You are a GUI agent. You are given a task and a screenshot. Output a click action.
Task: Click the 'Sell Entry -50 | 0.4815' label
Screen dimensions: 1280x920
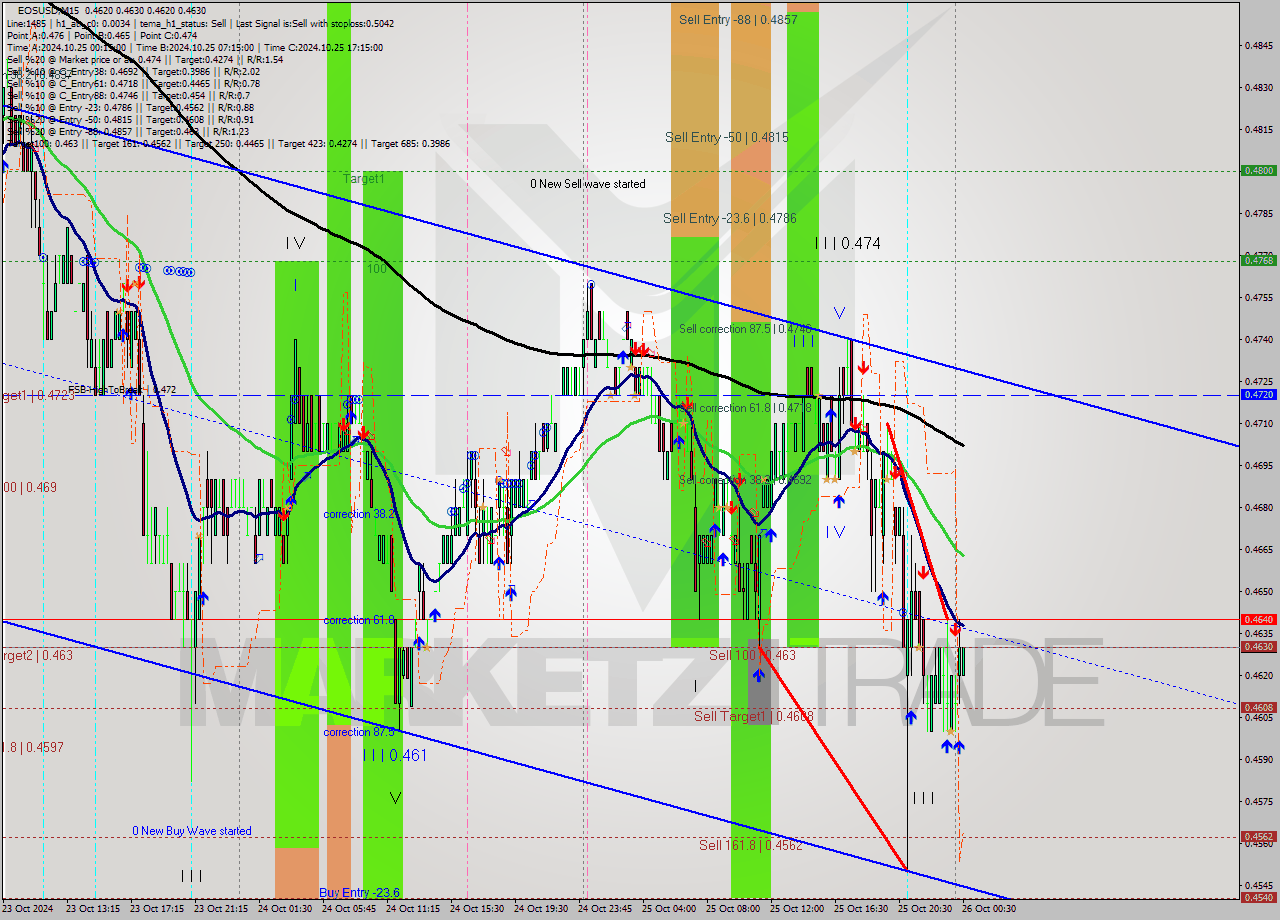[727, 137]
